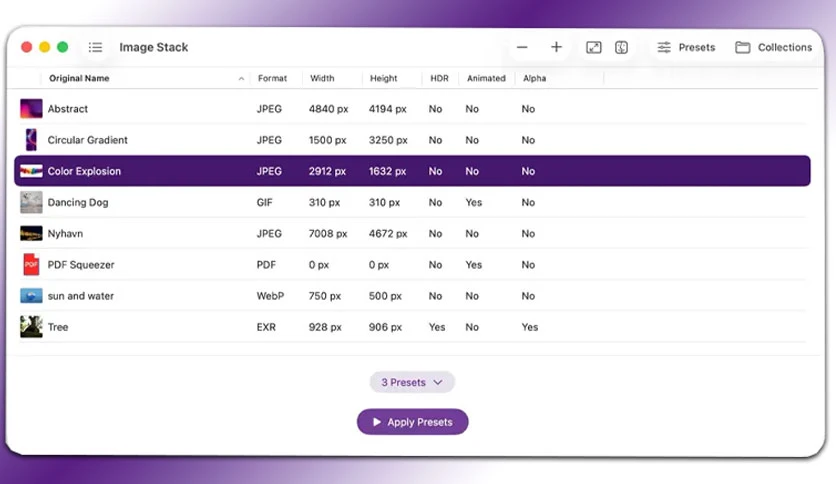Click the plus add image button
This screenshot has height=484, width=836.
556,47
